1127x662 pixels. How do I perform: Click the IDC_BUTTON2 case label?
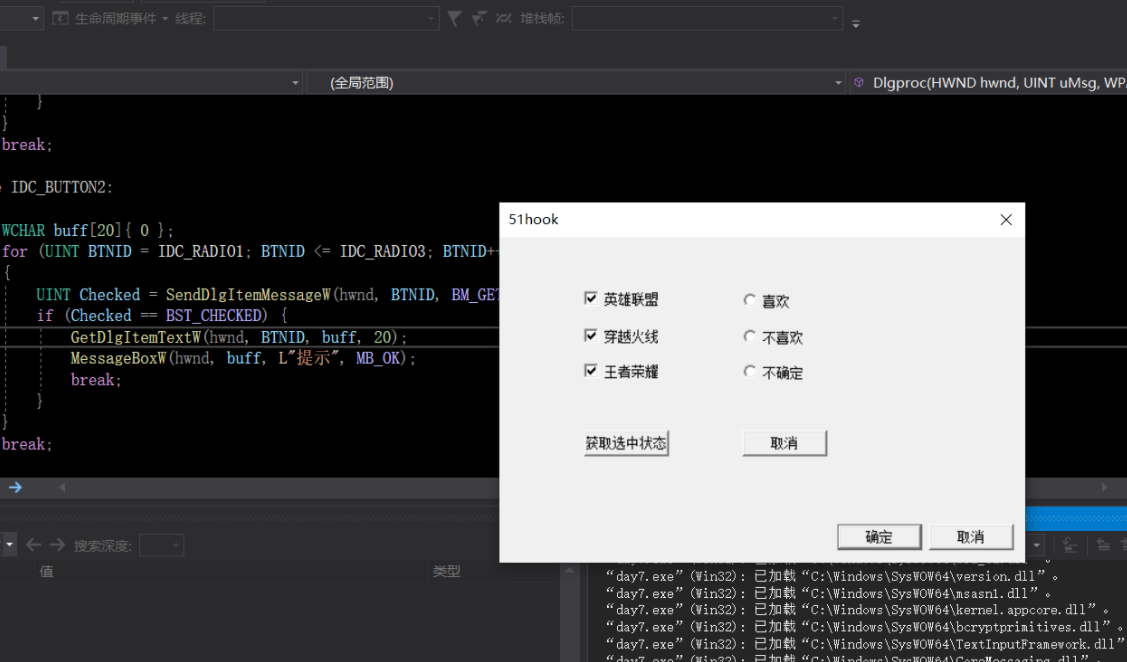click(62, 188)
